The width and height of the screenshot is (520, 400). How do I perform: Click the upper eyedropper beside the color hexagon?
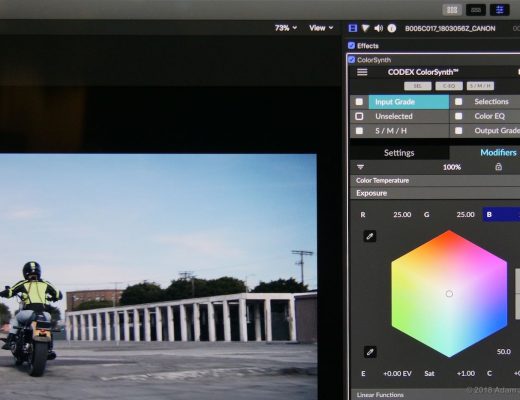(x=370, y=236)
